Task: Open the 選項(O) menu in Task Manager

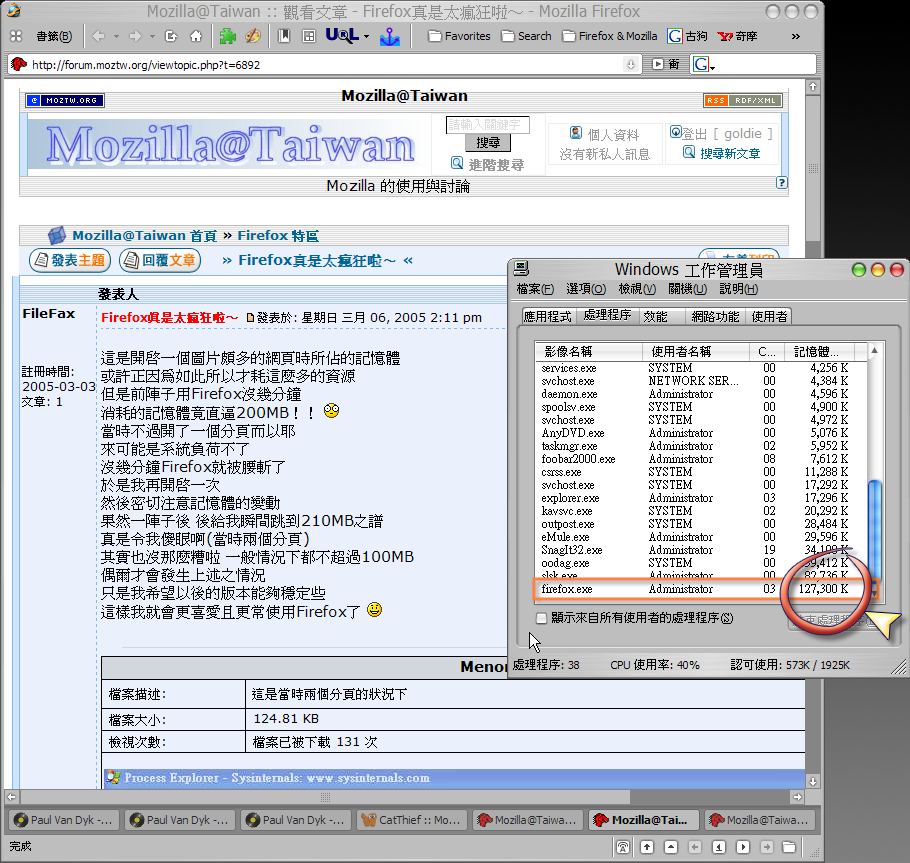Action: (x=586, y=289)
